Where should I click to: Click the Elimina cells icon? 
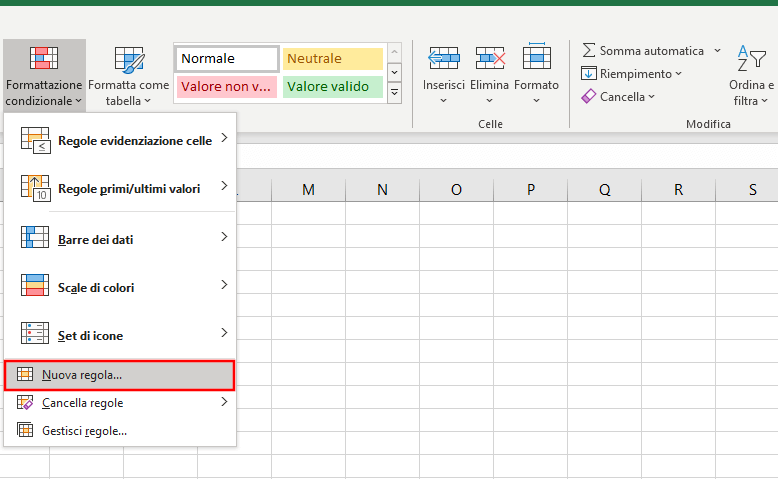pyautogui.click(x=490, y=58)
